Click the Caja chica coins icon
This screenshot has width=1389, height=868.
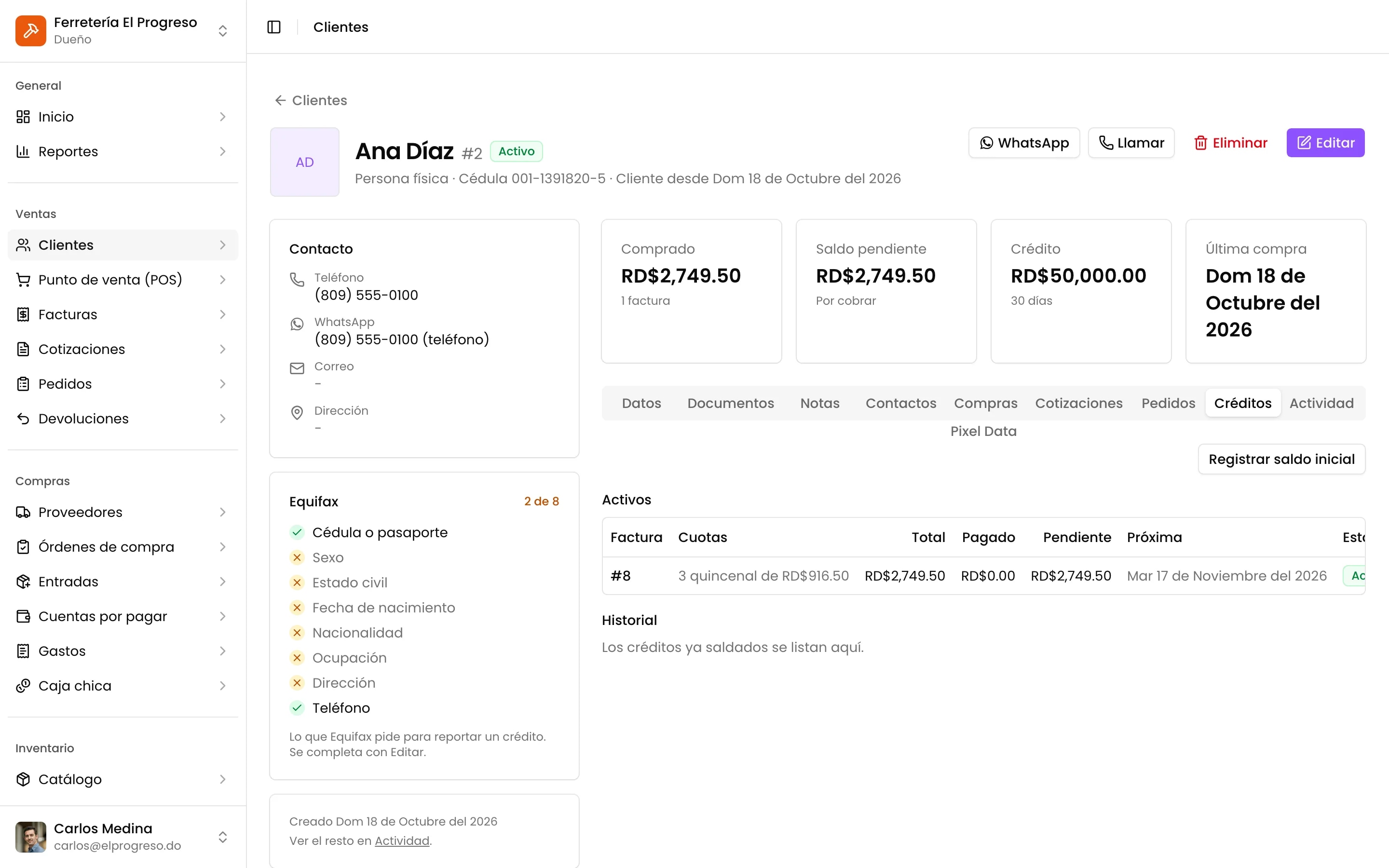click(x=23, y=685)
